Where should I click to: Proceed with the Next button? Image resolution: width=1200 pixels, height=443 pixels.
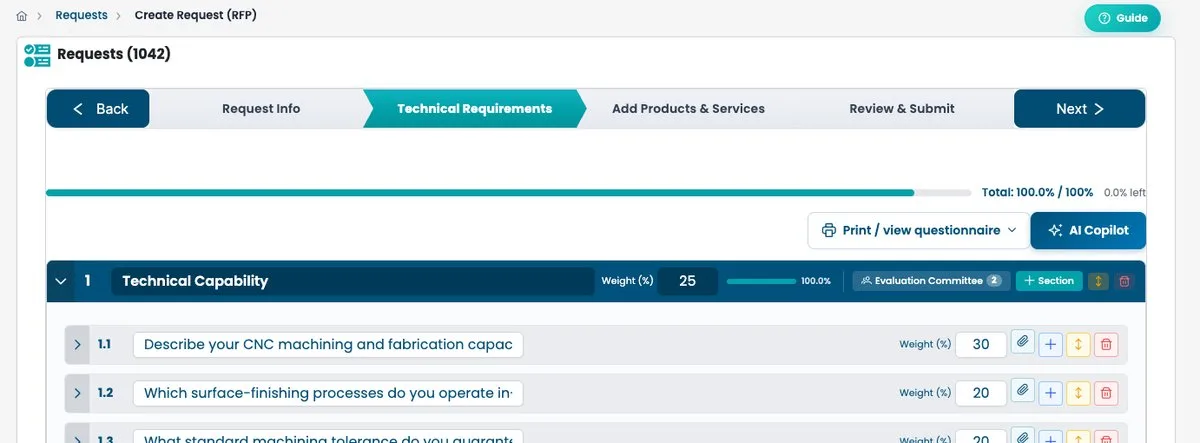pyautogui.click(x=1079, y=109)
